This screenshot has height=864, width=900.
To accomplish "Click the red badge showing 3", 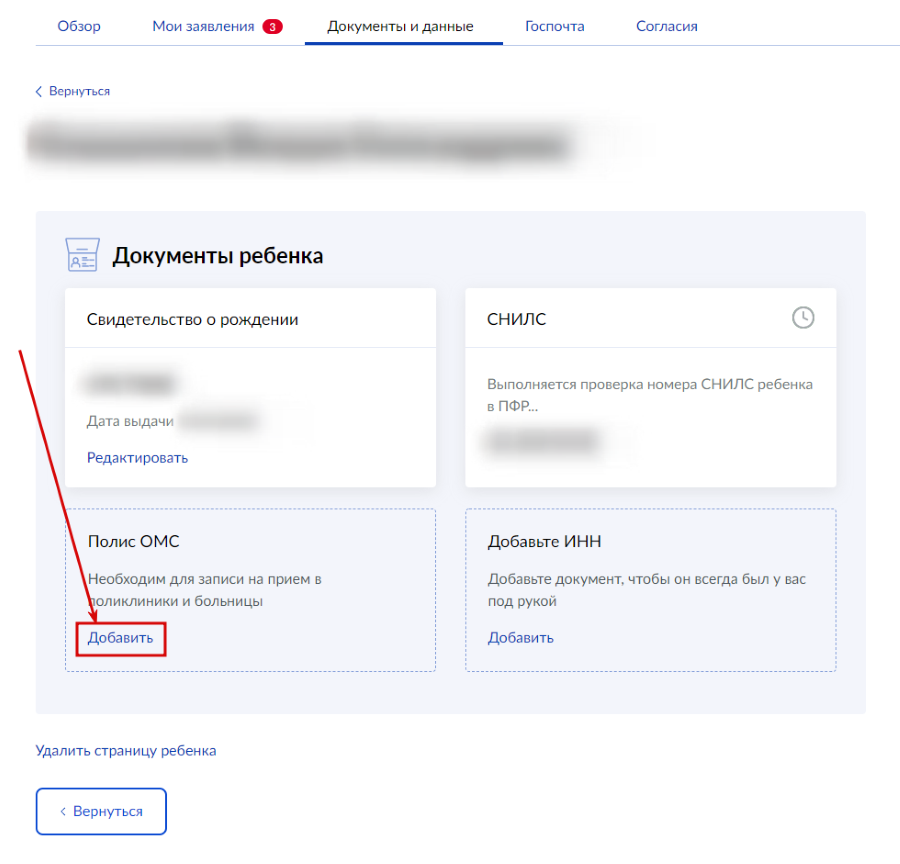I will tap(272, 27).
